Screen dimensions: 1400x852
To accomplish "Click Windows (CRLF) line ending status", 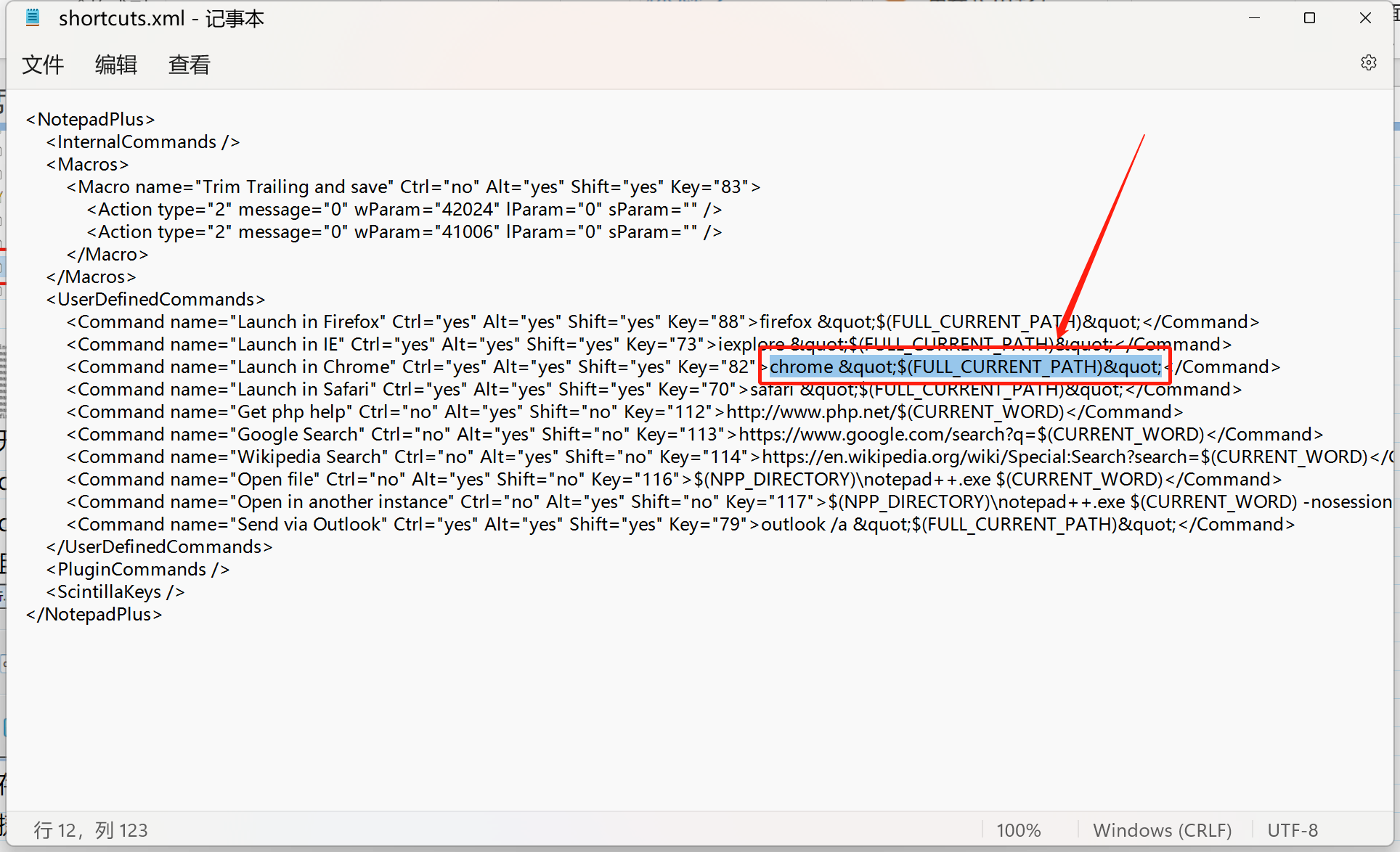I will (x=1163, y=830).
